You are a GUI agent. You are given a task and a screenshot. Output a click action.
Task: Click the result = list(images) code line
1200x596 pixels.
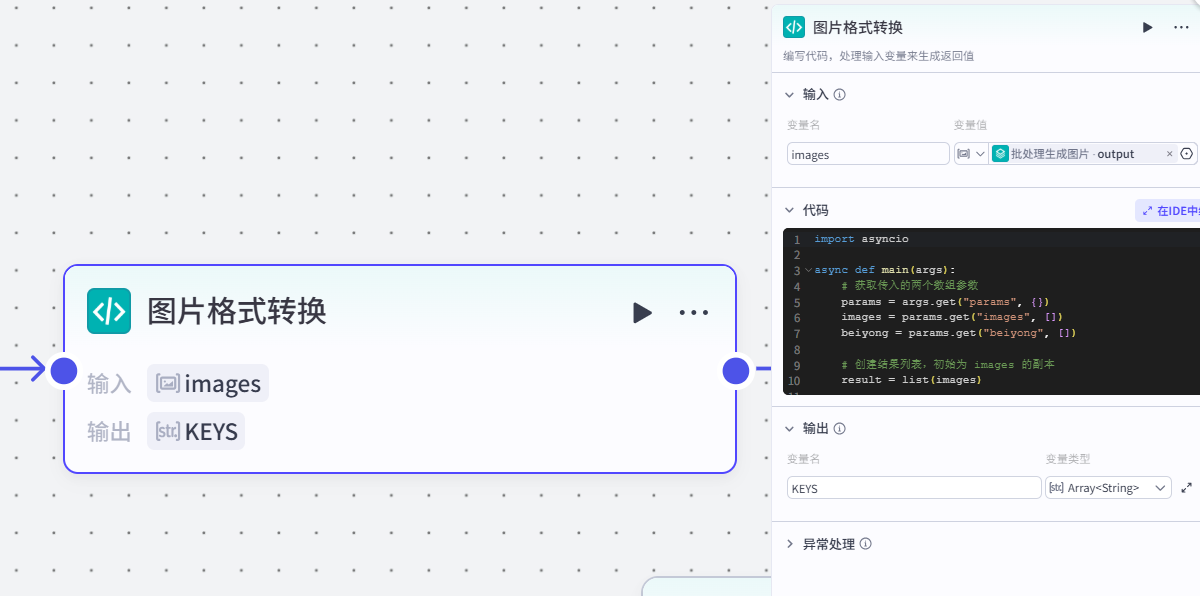pos(911,380)
